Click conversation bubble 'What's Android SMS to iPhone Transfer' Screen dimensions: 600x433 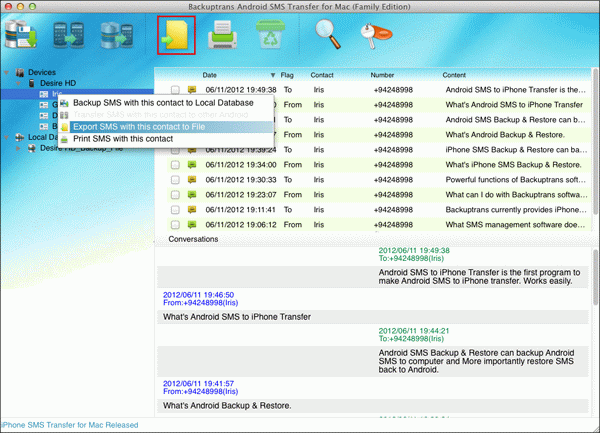pos(373,317)
